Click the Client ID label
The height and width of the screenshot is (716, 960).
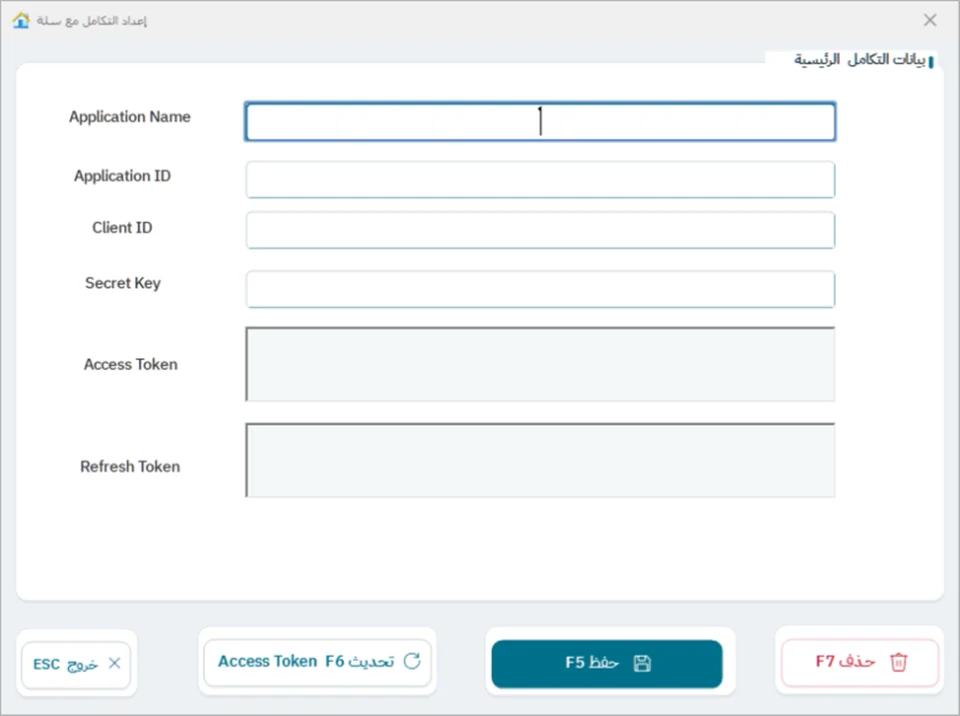click(122, 228)
